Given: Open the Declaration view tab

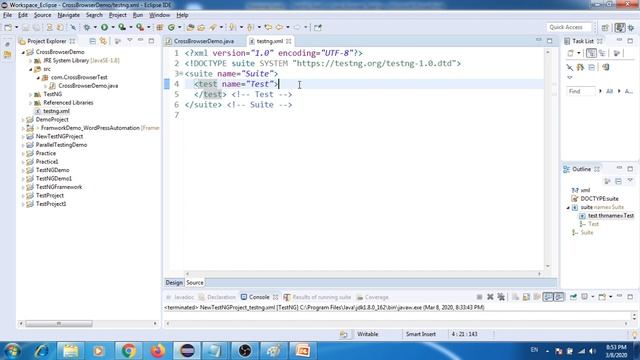Looking at the screenshot, I should [217, 297].
